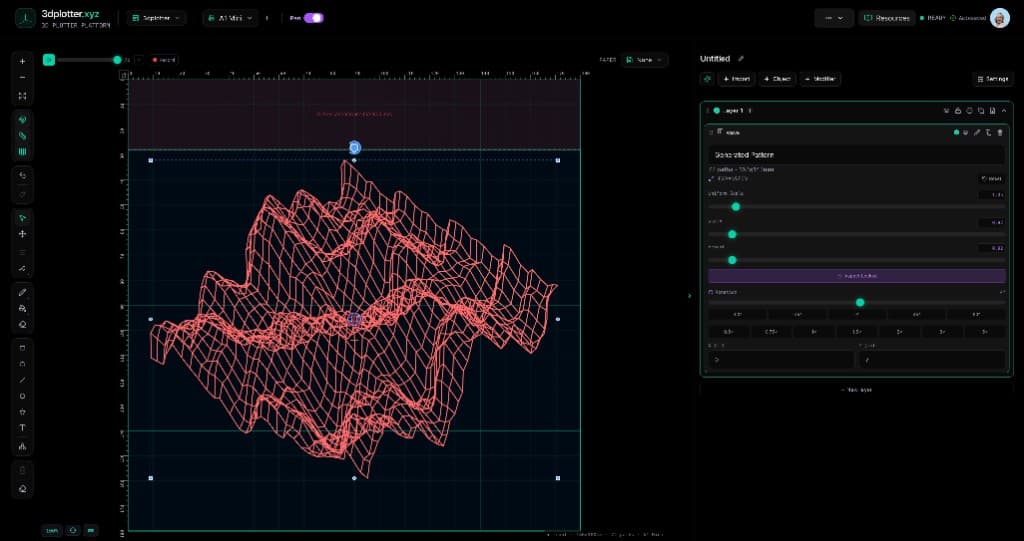Click the green sparkle generate icon
This screenshot has width=1024, height=541.
pyautogui.click(x=707, y=79)
